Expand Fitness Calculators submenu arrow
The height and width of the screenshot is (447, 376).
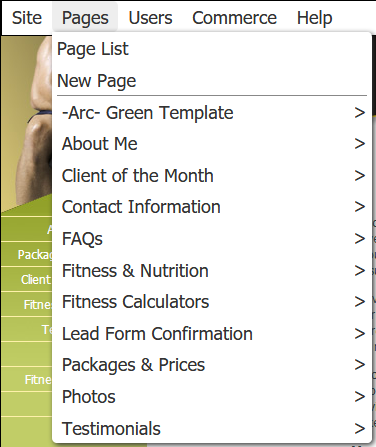(x=360, y=302)
